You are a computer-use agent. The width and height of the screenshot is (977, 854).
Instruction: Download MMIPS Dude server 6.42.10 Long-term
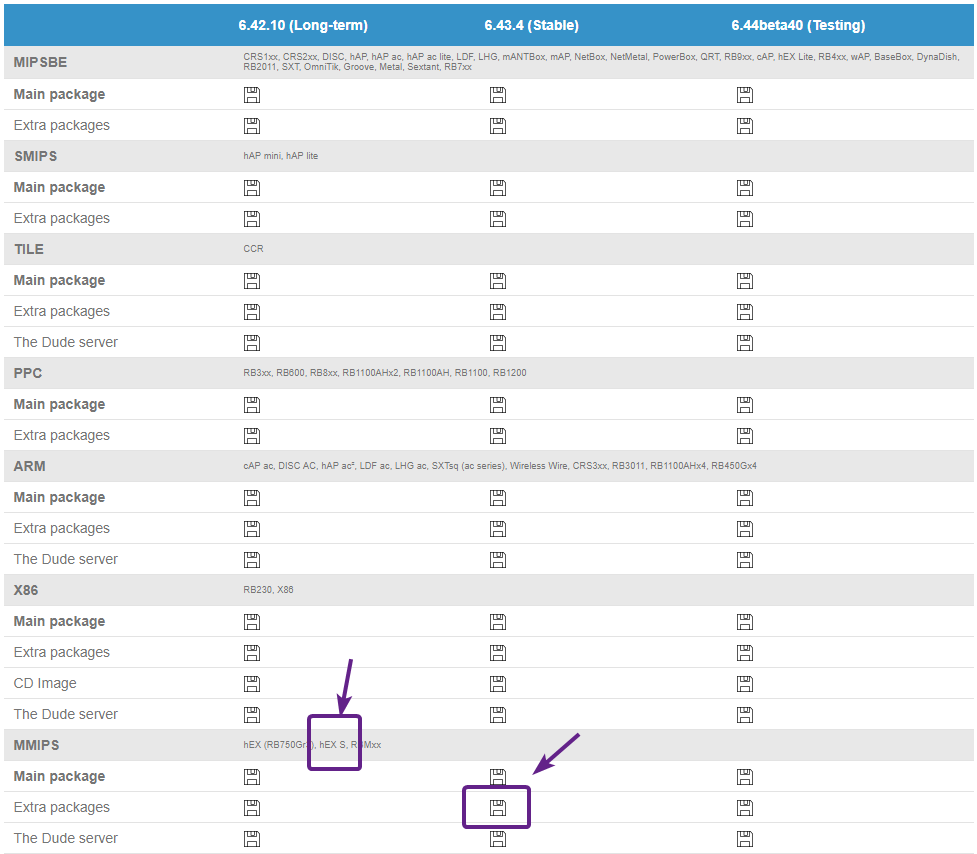click(x=252, y=839)
